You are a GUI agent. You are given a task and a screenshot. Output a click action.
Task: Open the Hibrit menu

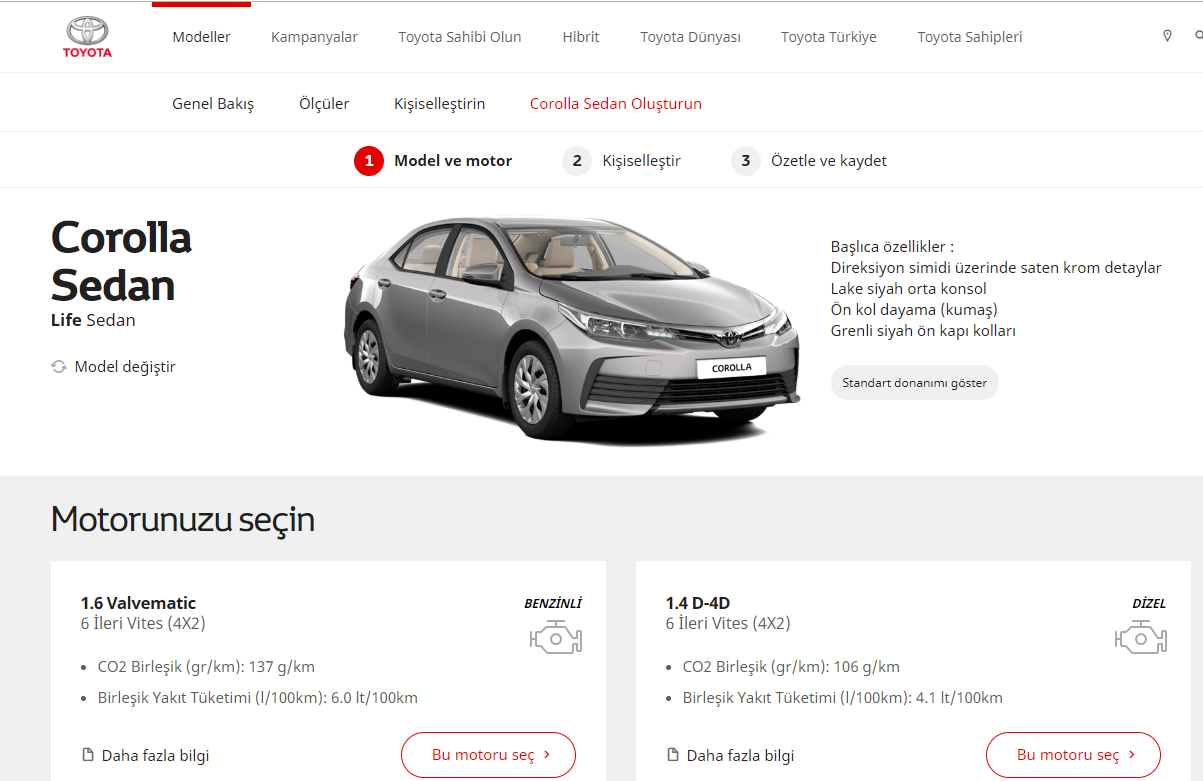[x=581, y=37]
